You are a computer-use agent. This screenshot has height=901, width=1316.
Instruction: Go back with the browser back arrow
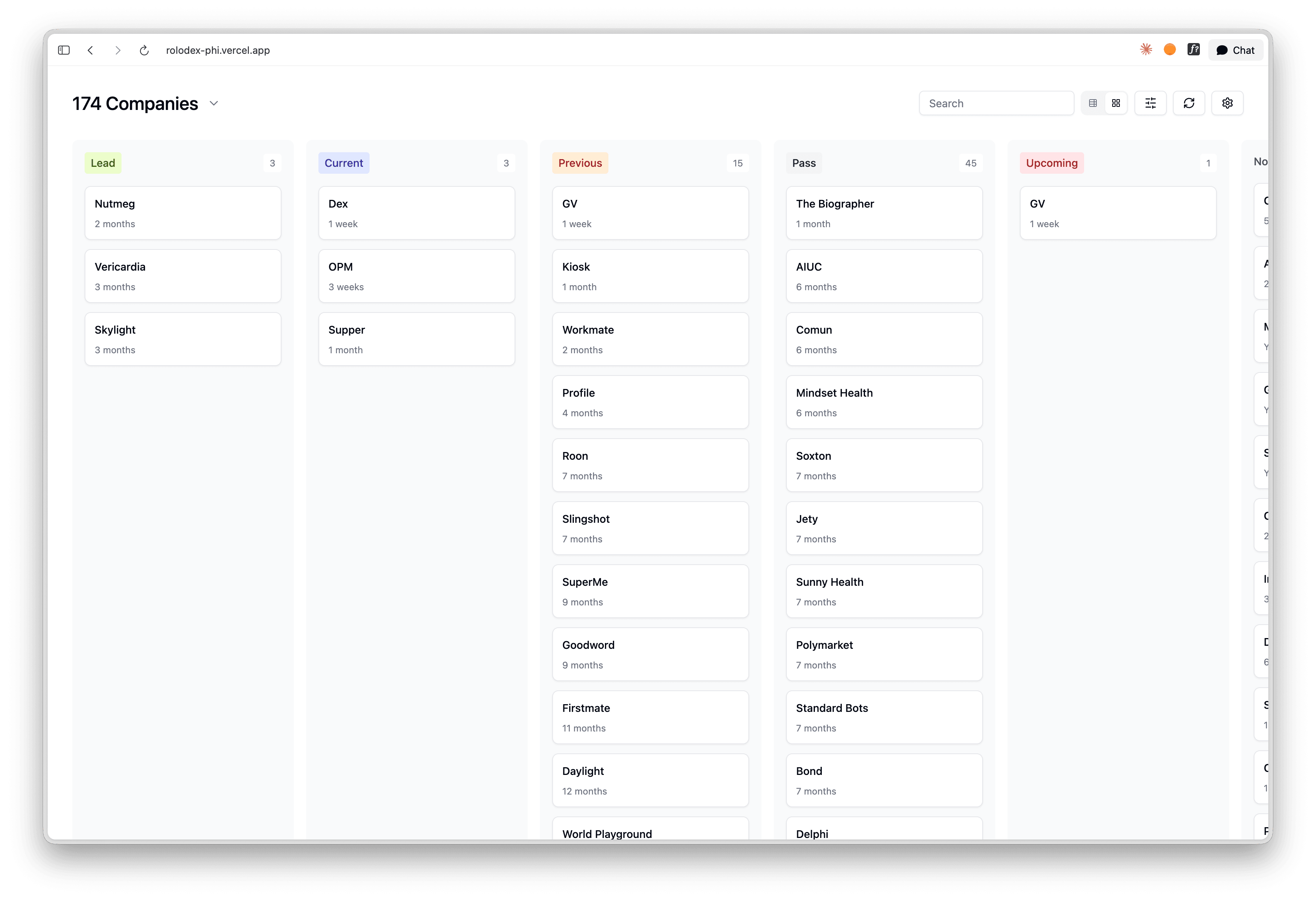(x=91, y=50)
